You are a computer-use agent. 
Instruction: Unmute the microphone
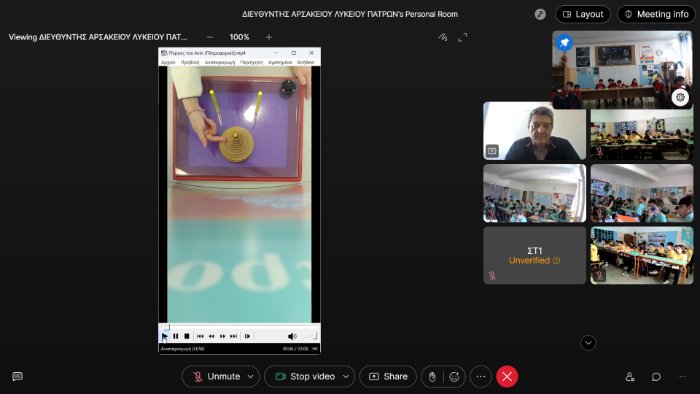click(217, 377)
